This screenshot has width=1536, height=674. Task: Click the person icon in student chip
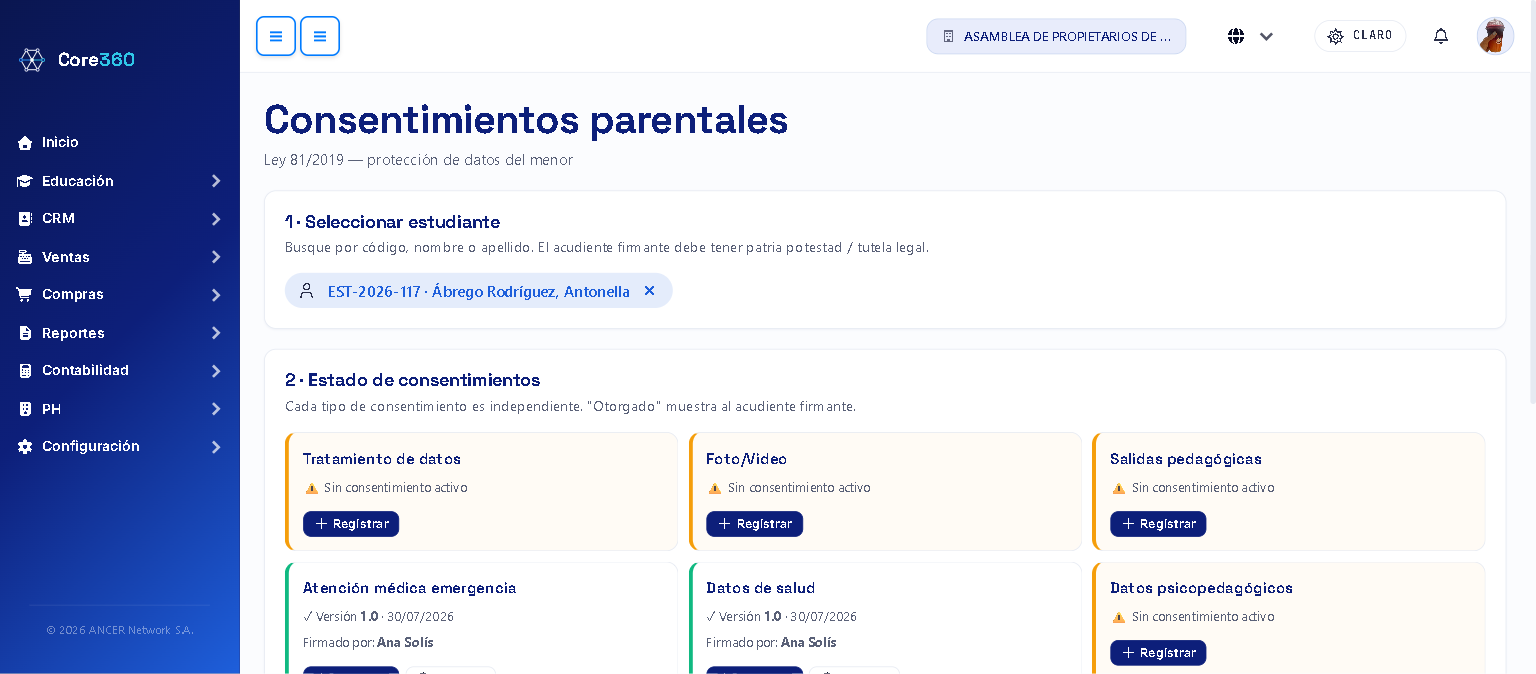(x=307, y=291)
